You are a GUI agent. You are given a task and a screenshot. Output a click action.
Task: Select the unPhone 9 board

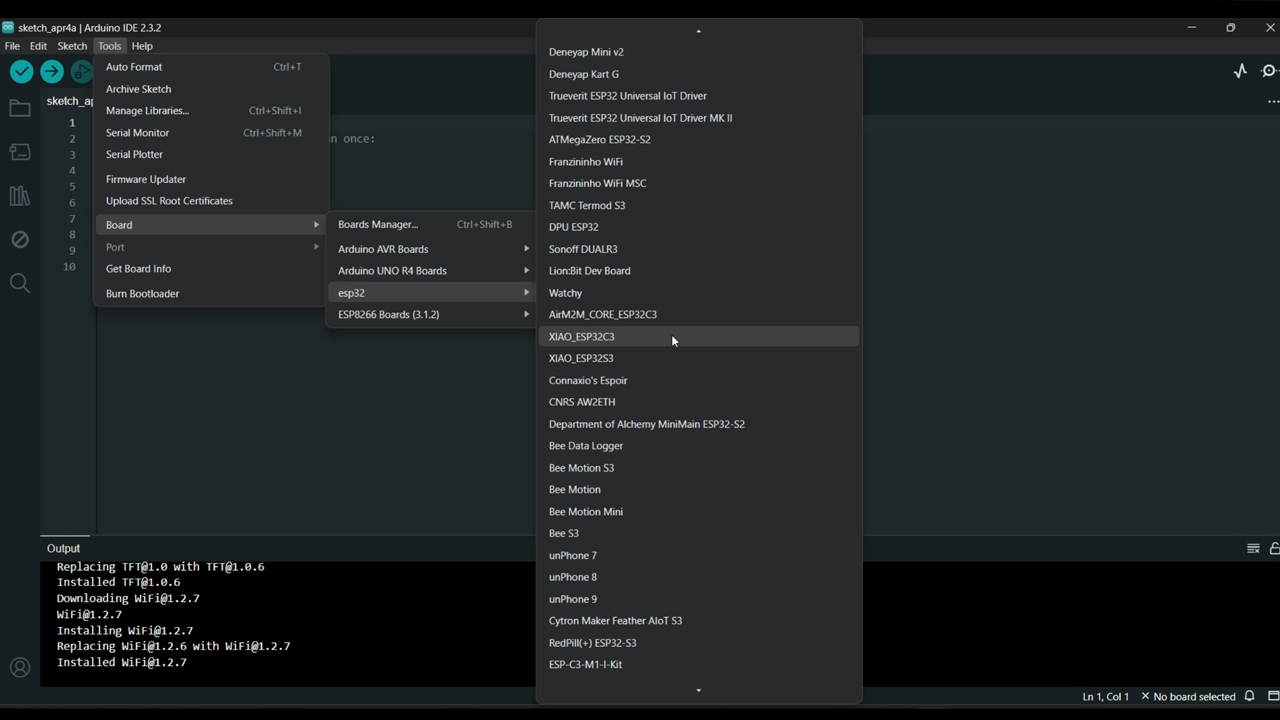tap(698, 599)
